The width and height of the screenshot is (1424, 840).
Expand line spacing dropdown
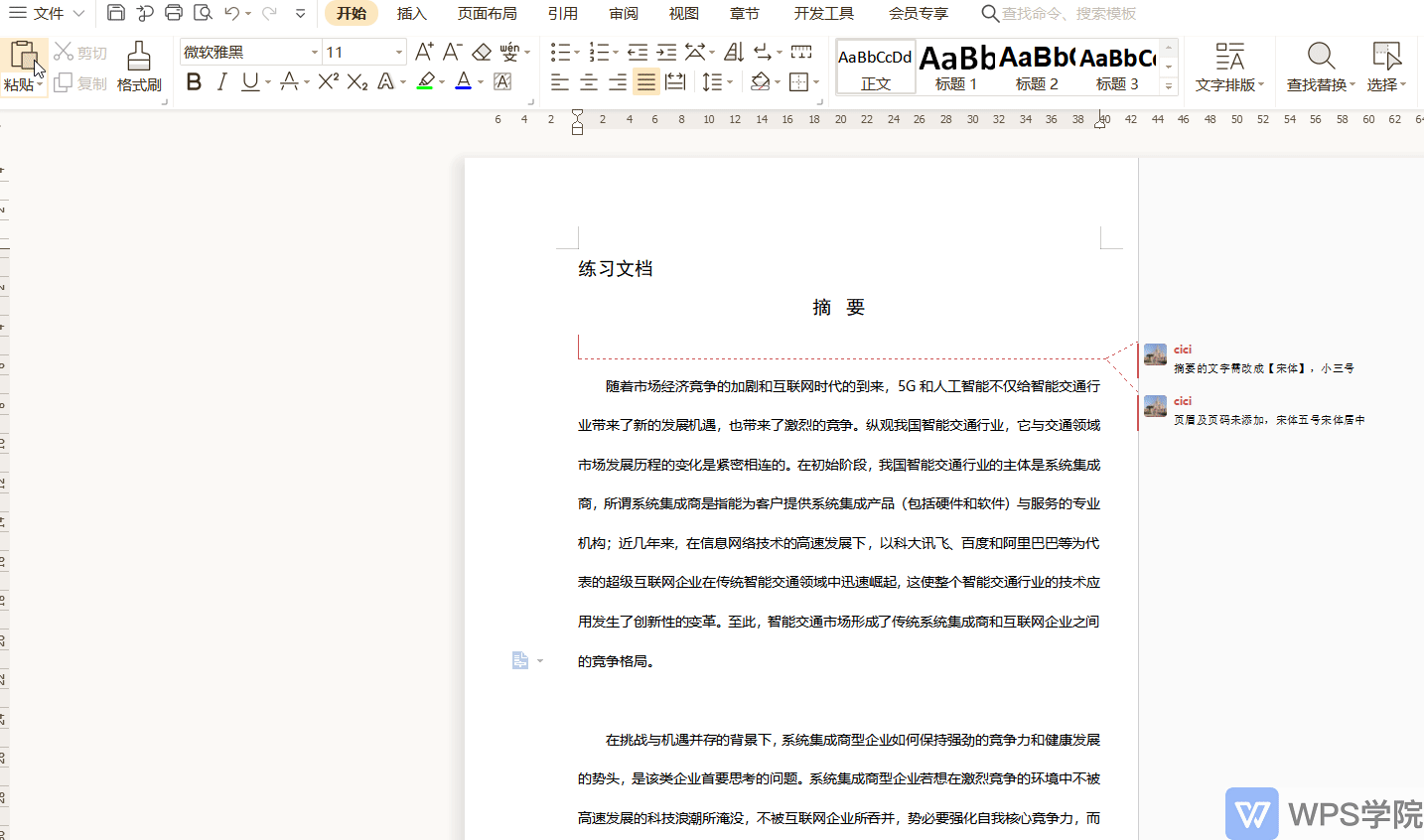coord(730,81)
